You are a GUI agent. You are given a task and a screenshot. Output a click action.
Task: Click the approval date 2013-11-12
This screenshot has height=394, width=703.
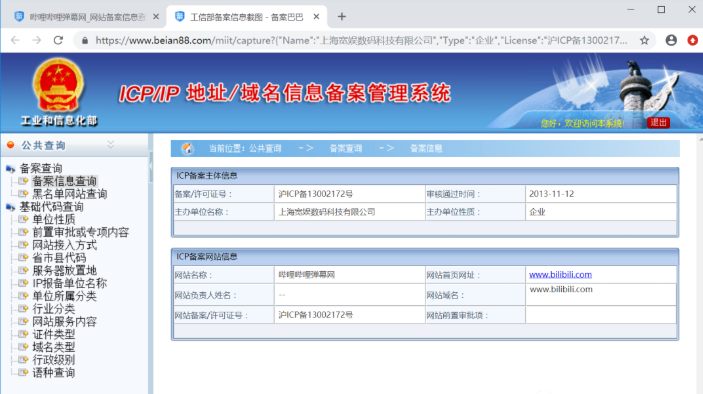(x=551, y=194)
